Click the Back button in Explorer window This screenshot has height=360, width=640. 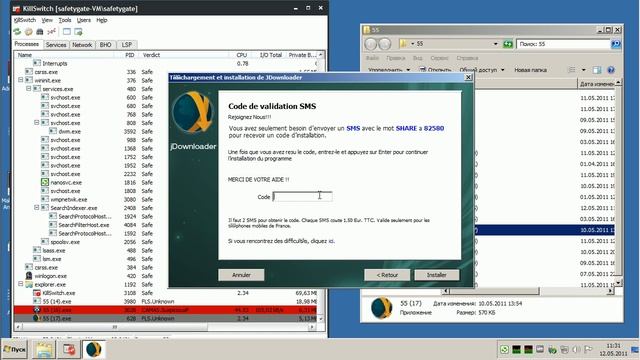click(371, 44)
